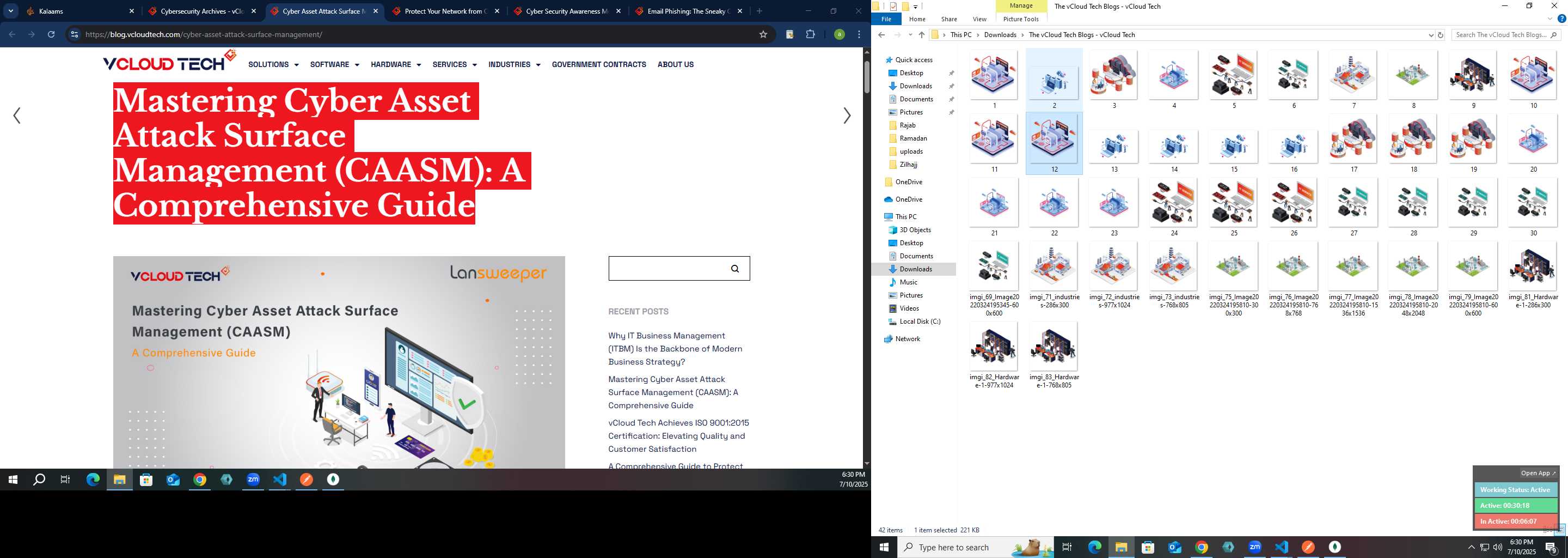This screenshot has width=1568, height=558.
Task: Open a new Chrome tab
Action: (x=759, y=11)
